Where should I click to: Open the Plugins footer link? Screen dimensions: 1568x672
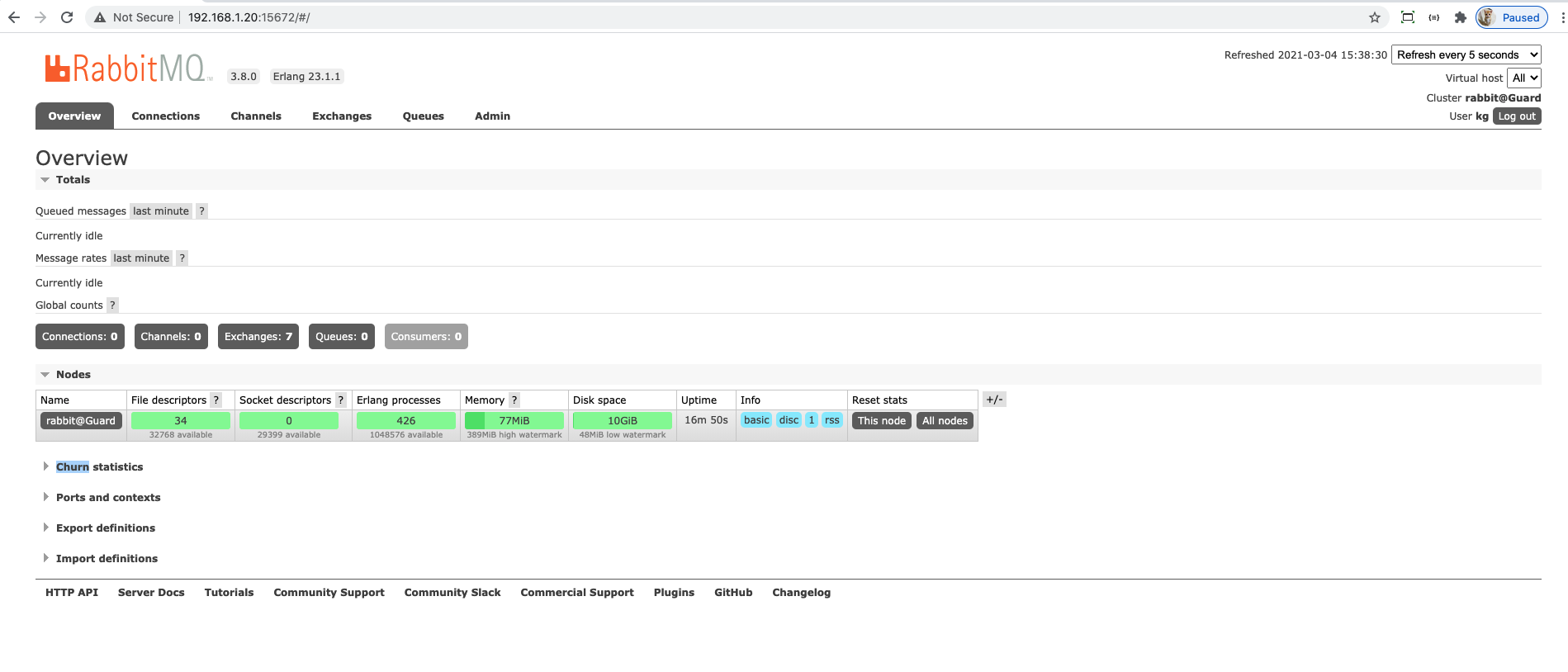click(674, 593)
